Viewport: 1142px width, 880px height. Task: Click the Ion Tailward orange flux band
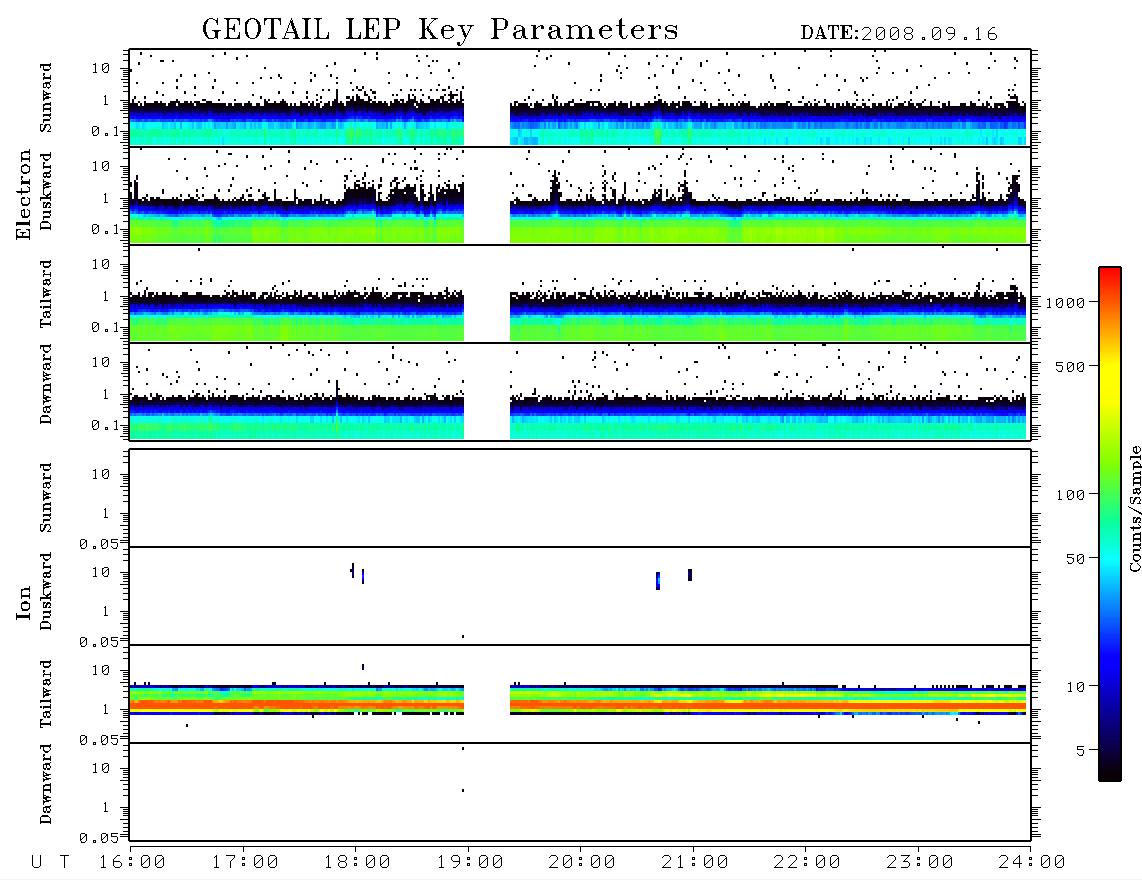(x=578, y=705)
